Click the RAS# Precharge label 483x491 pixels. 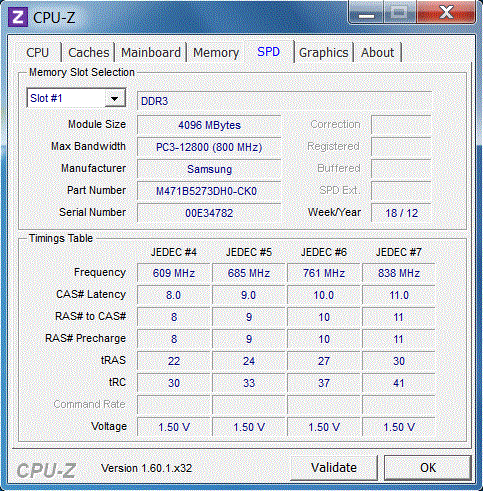(x=86, y=338)
